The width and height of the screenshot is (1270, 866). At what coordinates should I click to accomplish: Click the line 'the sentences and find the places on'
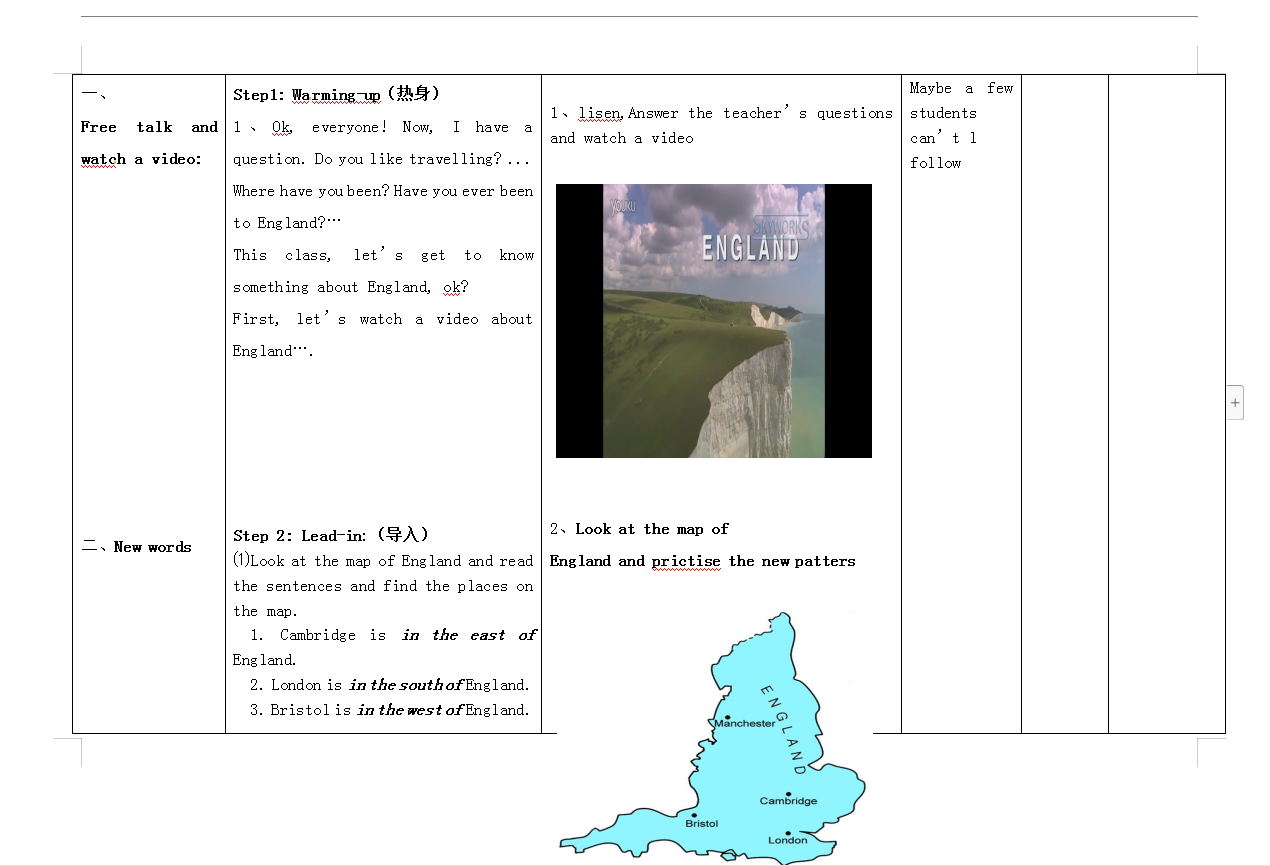pos(383,586)
